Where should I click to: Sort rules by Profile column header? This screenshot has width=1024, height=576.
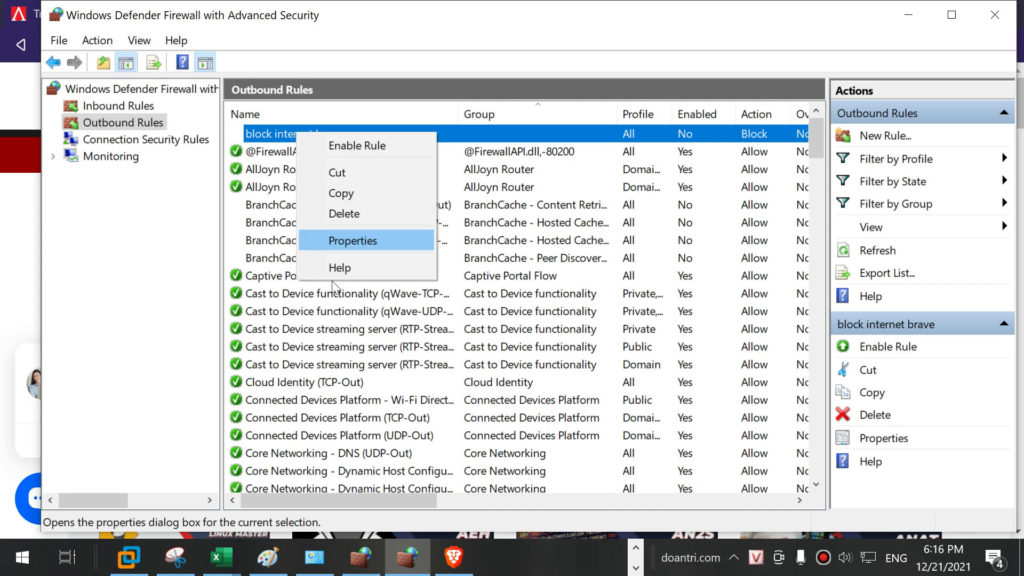click(643, 114)
